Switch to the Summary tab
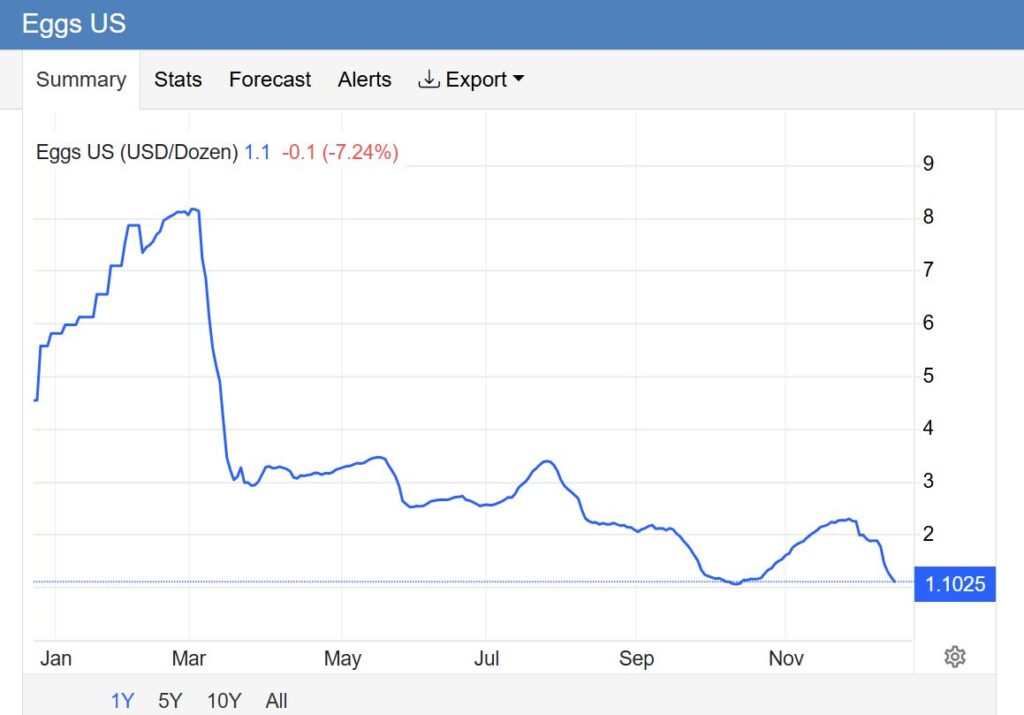 pos(81,80)
